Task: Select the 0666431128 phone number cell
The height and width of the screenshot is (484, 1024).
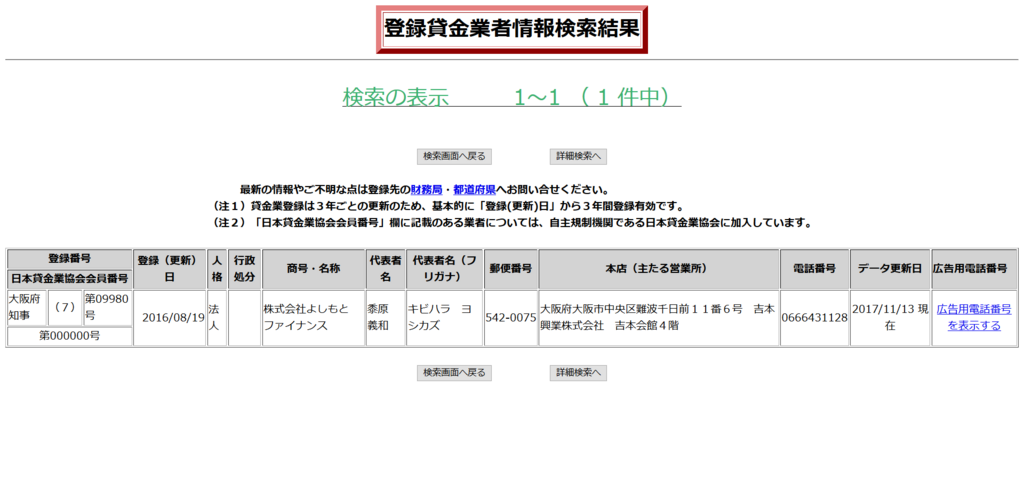Action: [814, 318]
